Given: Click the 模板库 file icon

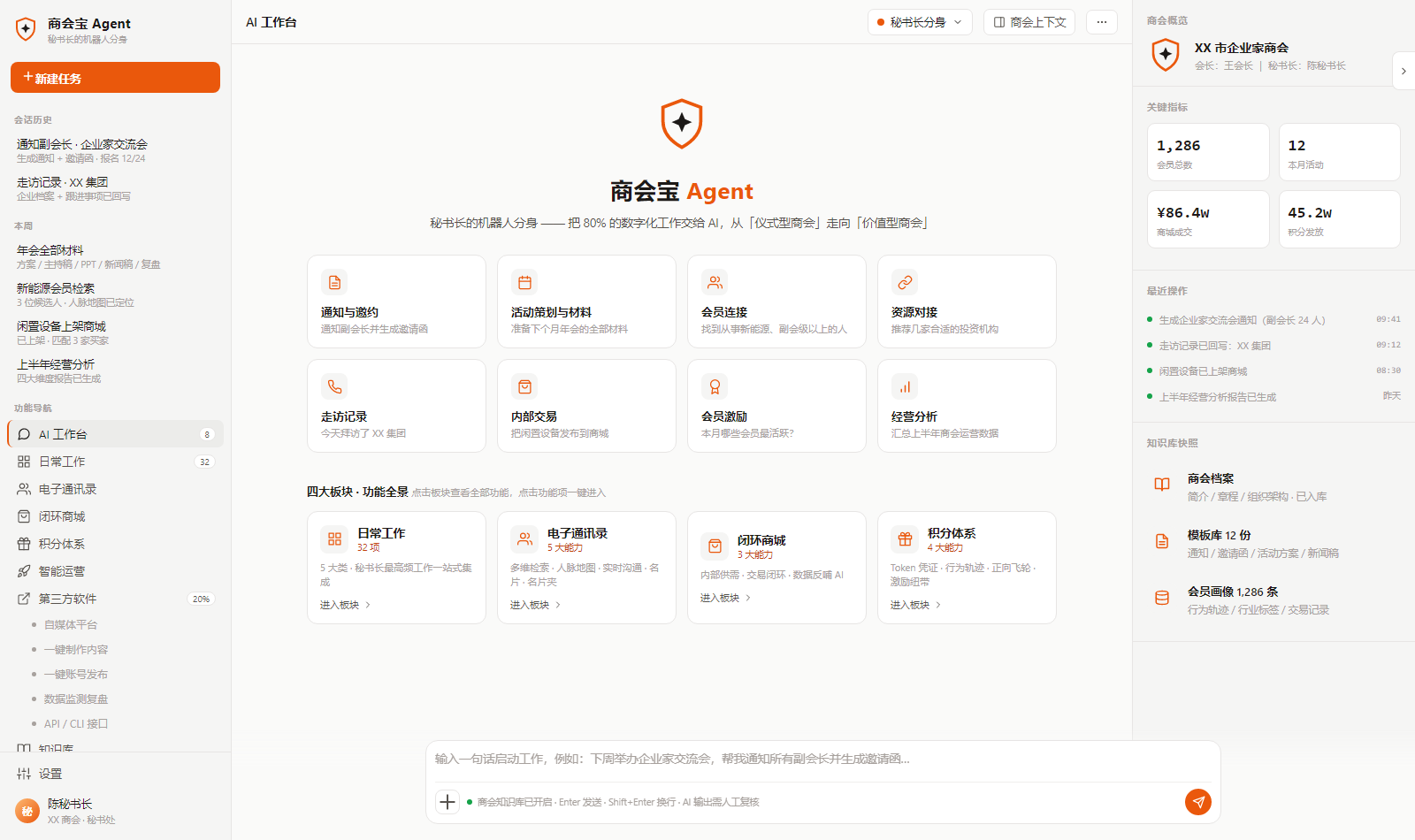Looking at the screenshot, I should pos(1162,541).
